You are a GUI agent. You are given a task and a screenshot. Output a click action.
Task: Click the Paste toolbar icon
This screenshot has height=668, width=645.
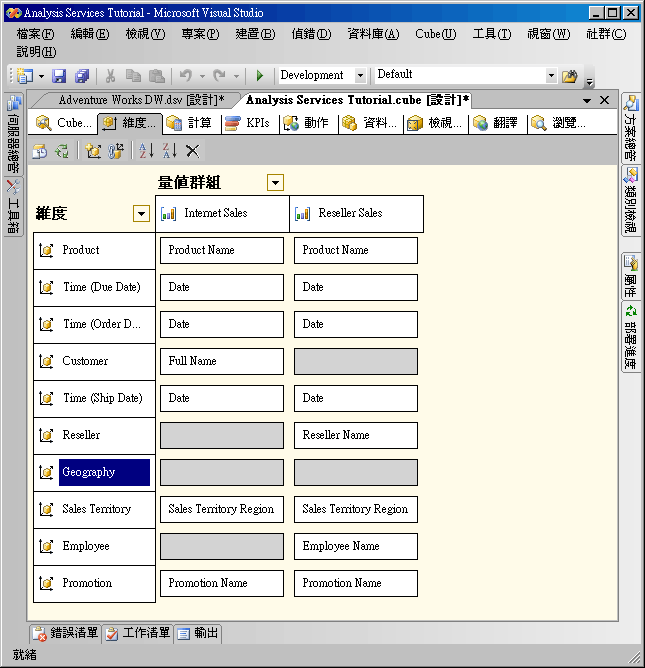[157, 76]
